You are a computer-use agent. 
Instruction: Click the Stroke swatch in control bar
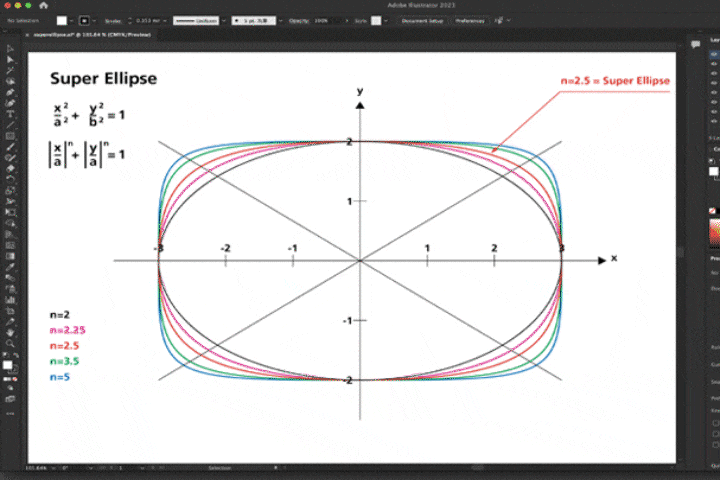(x=84, y=21)
